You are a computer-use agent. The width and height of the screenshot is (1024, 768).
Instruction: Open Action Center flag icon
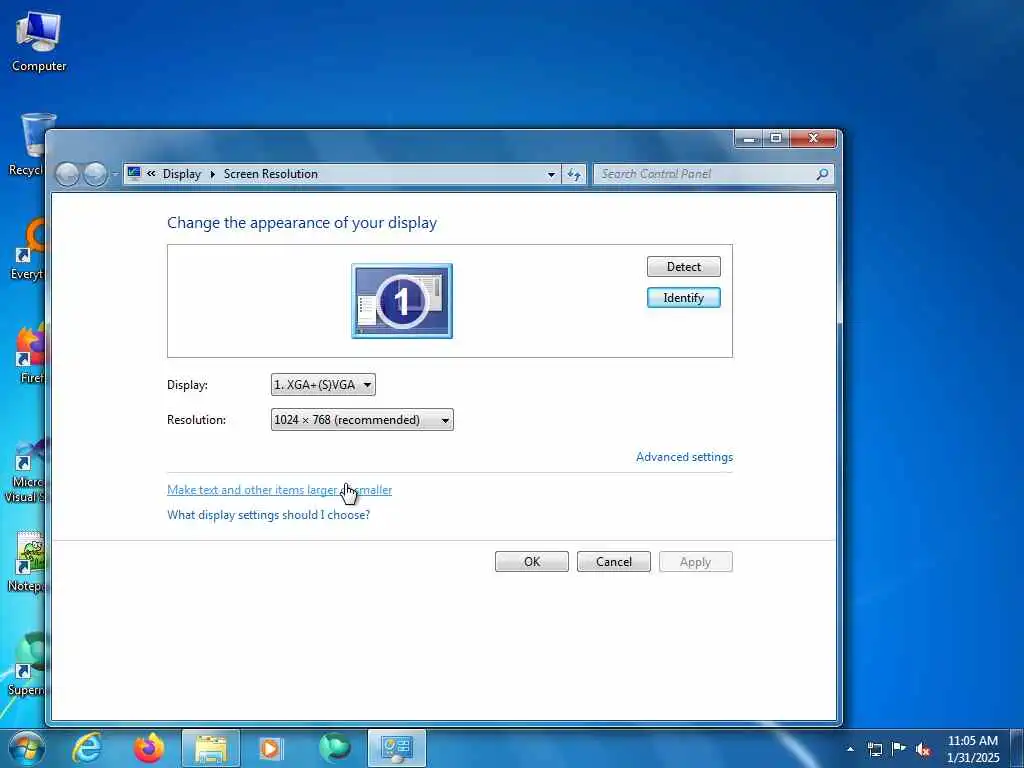point(899,749)
